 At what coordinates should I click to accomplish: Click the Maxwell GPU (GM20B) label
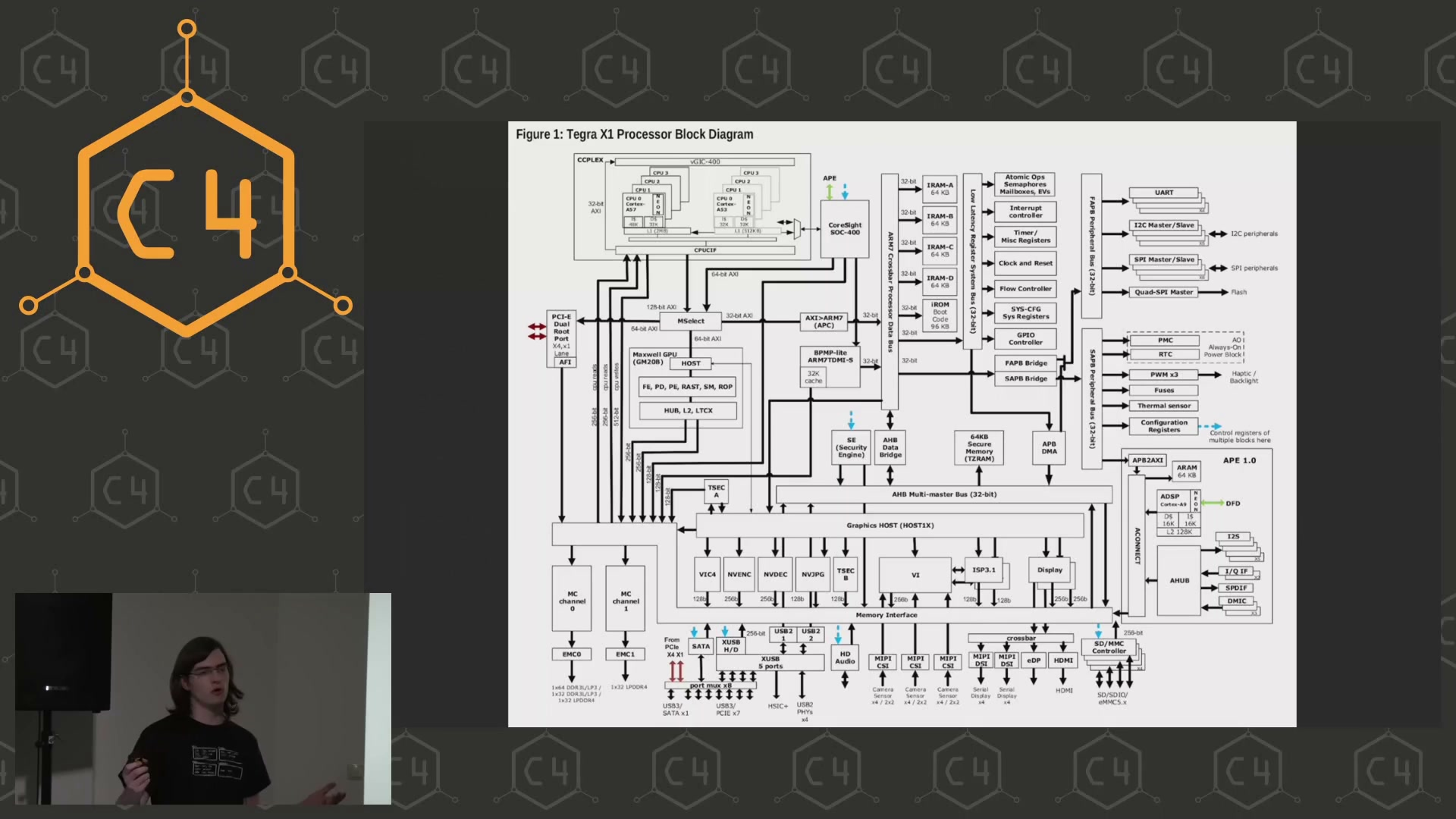click(654, 358)
